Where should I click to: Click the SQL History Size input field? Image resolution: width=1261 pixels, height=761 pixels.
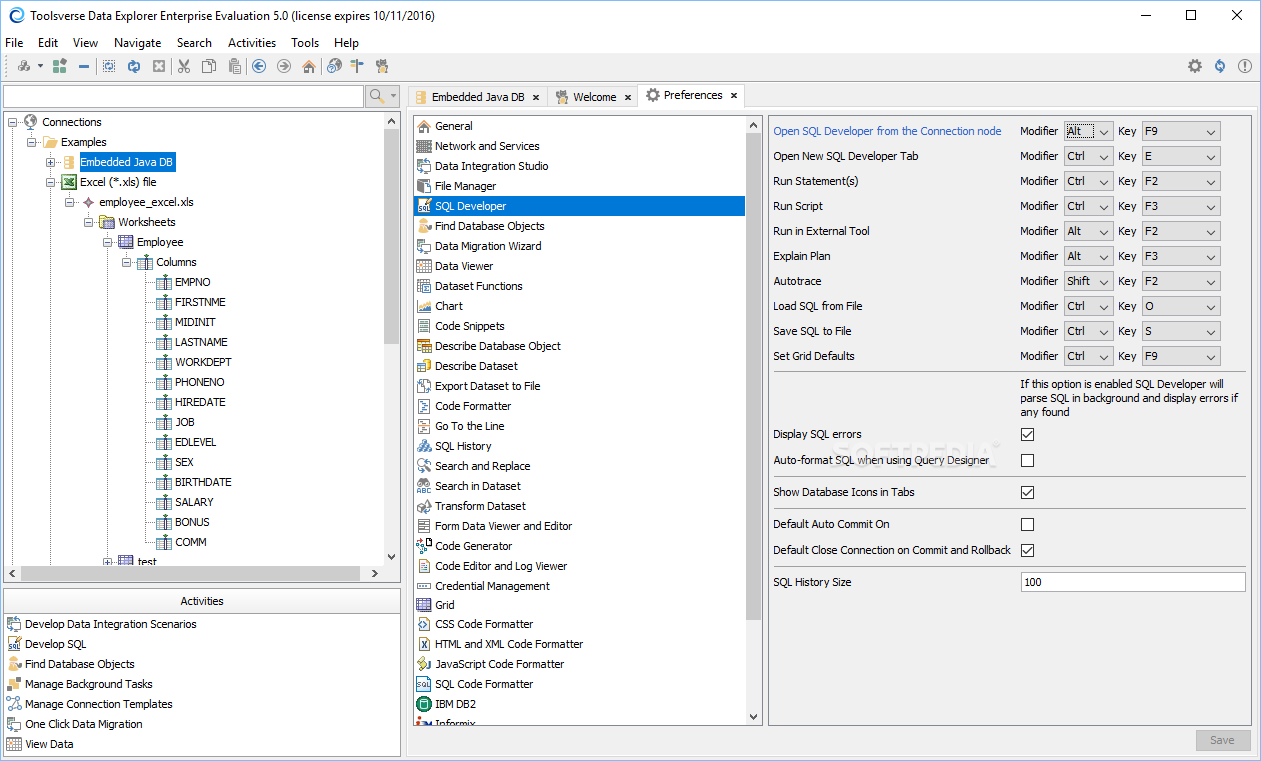[x=1133, y=582]
